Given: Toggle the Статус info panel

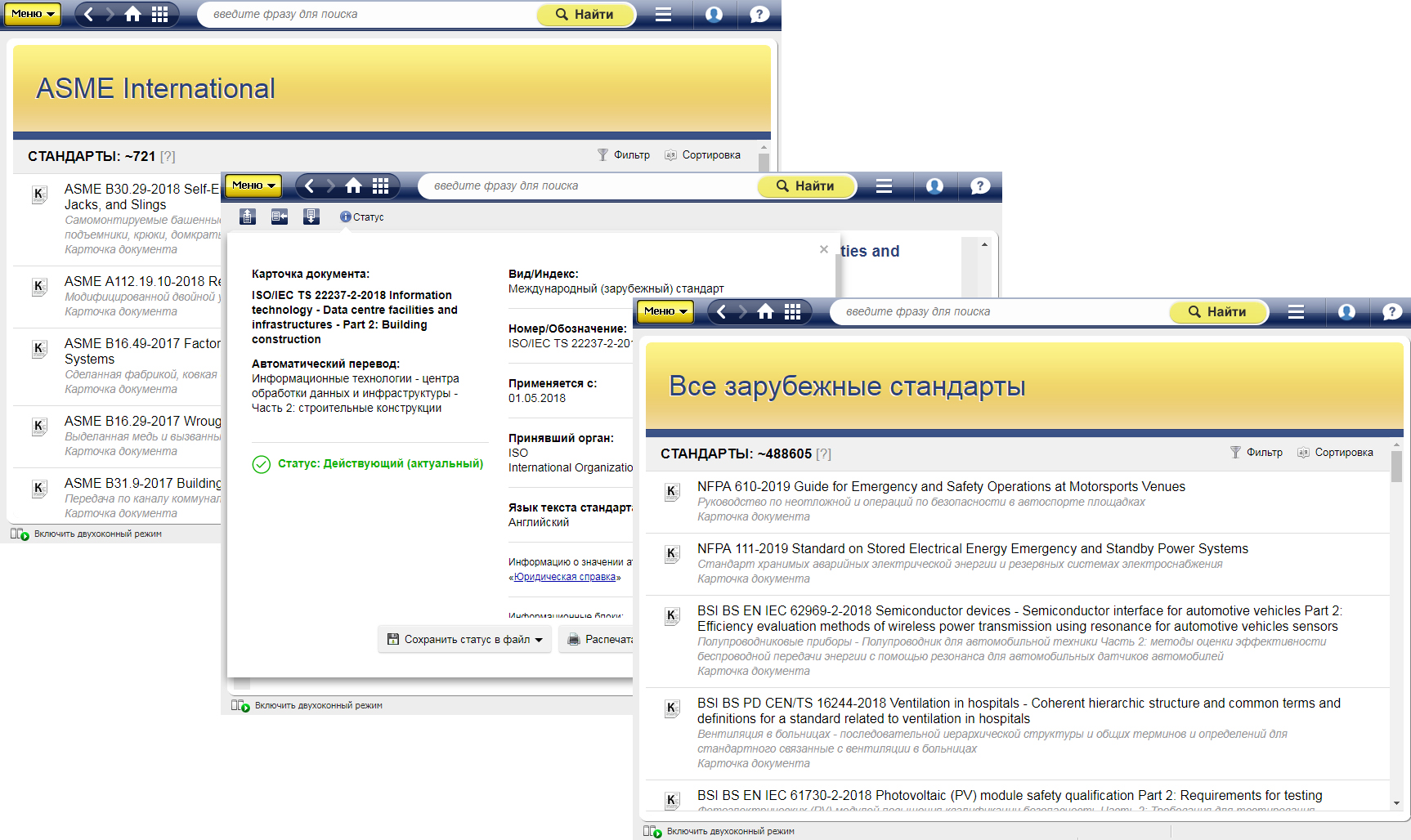Looking at the screenshot, I should pyautogui.click(x=361, y=217).
